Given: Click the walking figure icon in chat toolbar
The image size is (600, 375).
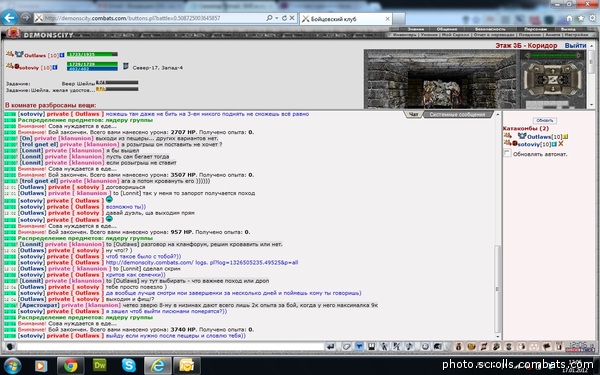Looking at the screenshot, I should click(x=384, y=347).
